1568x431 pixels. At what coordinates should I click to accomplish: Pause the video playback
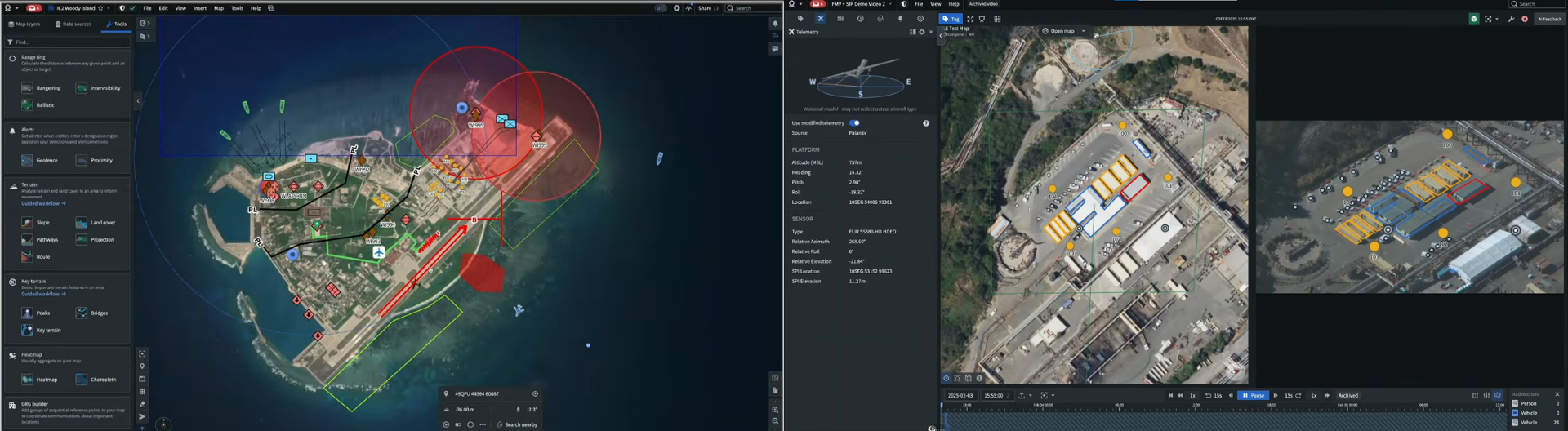tap(1253, 395)
